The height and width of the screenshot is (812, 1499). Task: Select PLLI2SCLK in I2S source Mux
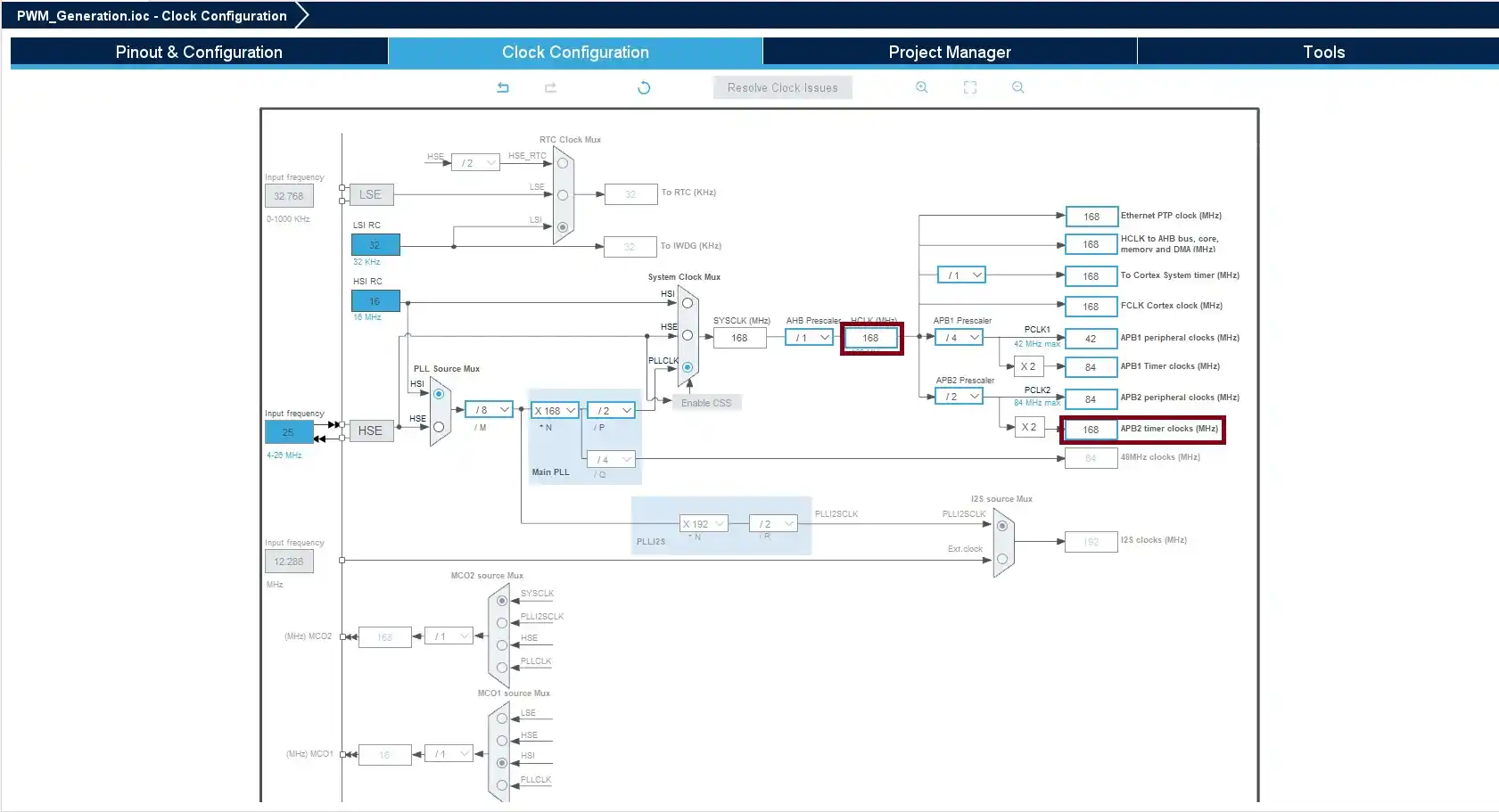click(x=1002, y=526)
